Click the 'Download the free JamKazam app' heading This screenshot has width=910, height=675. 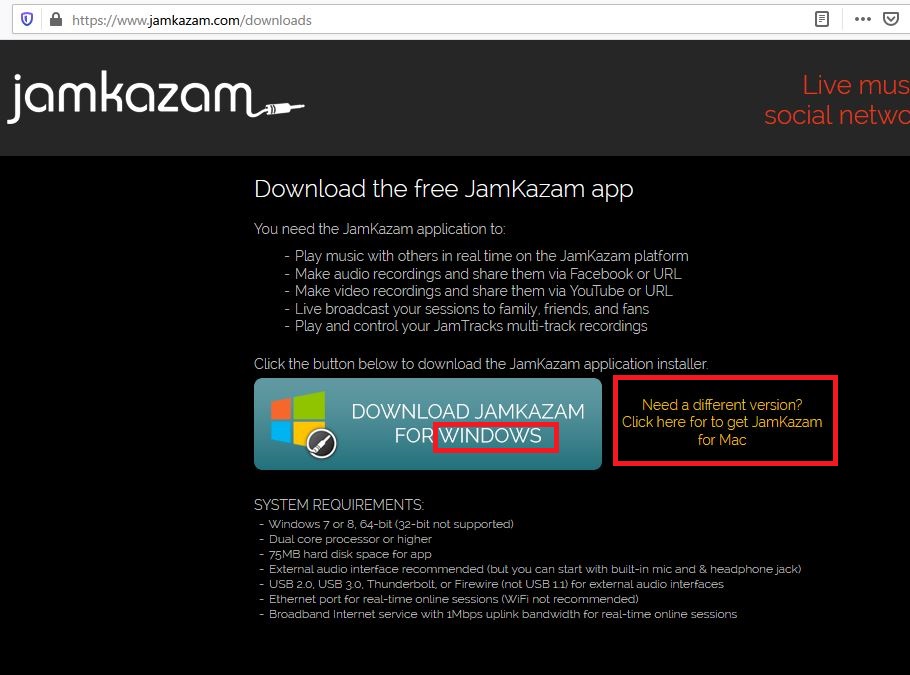[443, 189]
